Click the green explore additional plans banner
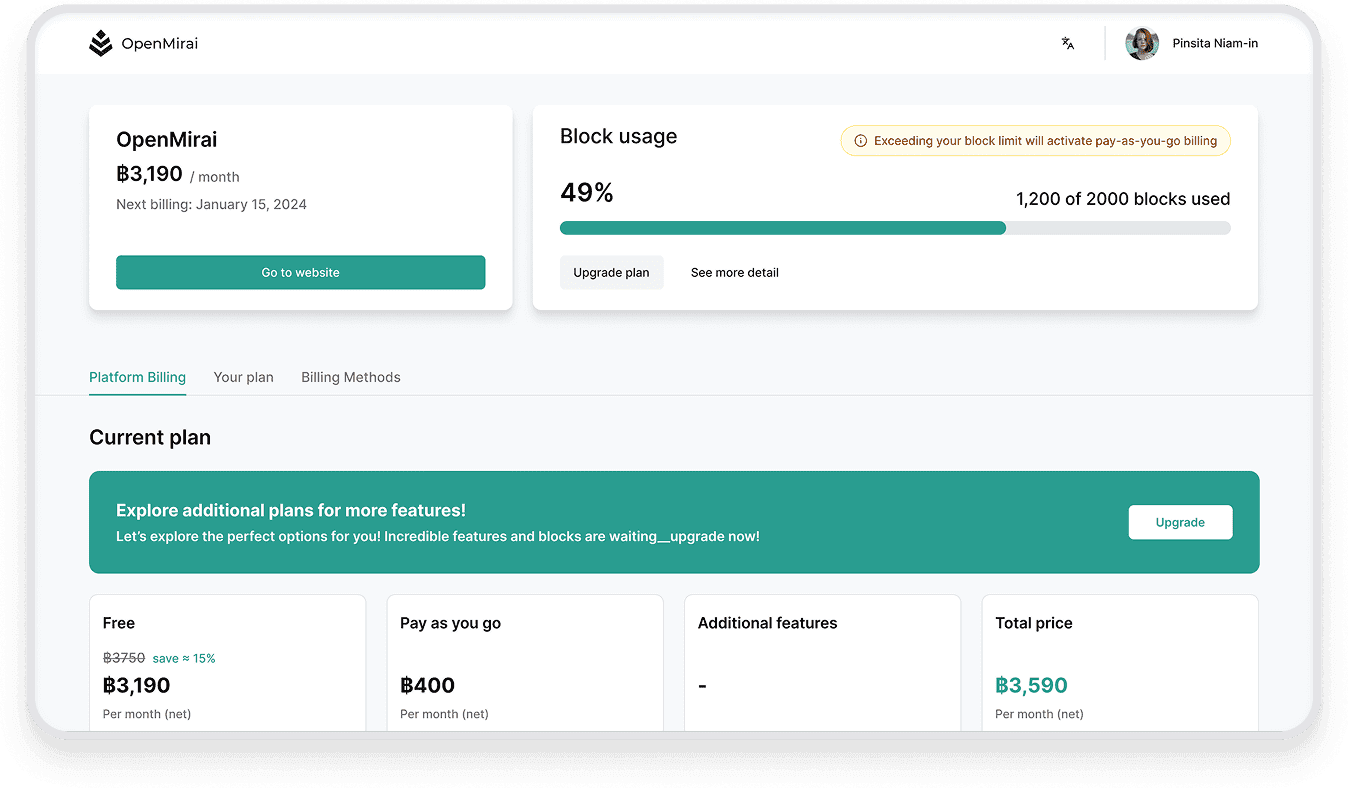The width and height of the screenshot is (1348, 788). (x=600, y=522)
